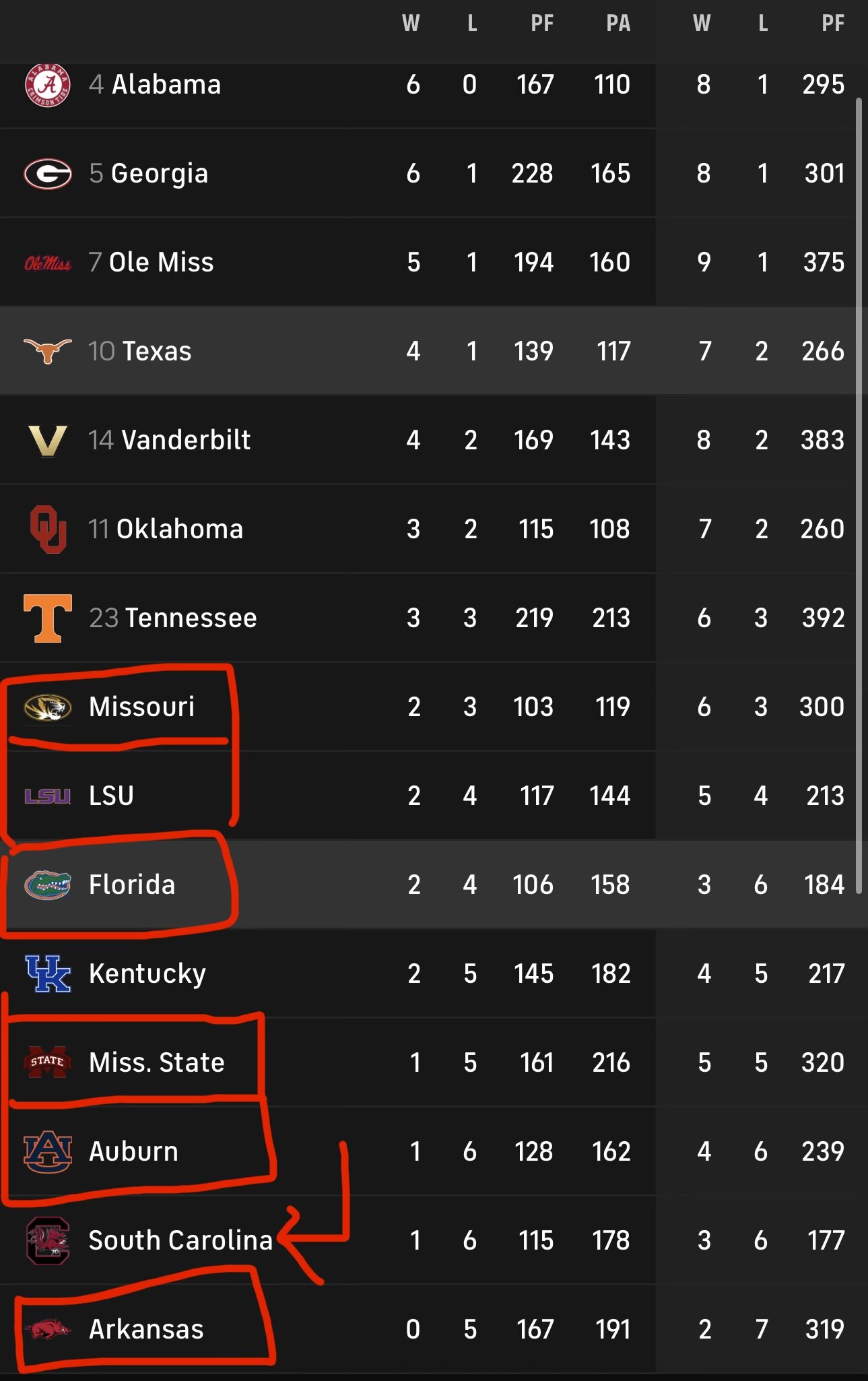Tap the Missouri Tigers logo
The width and height of the screenshot is (868, 1381).
coord(47,707)
